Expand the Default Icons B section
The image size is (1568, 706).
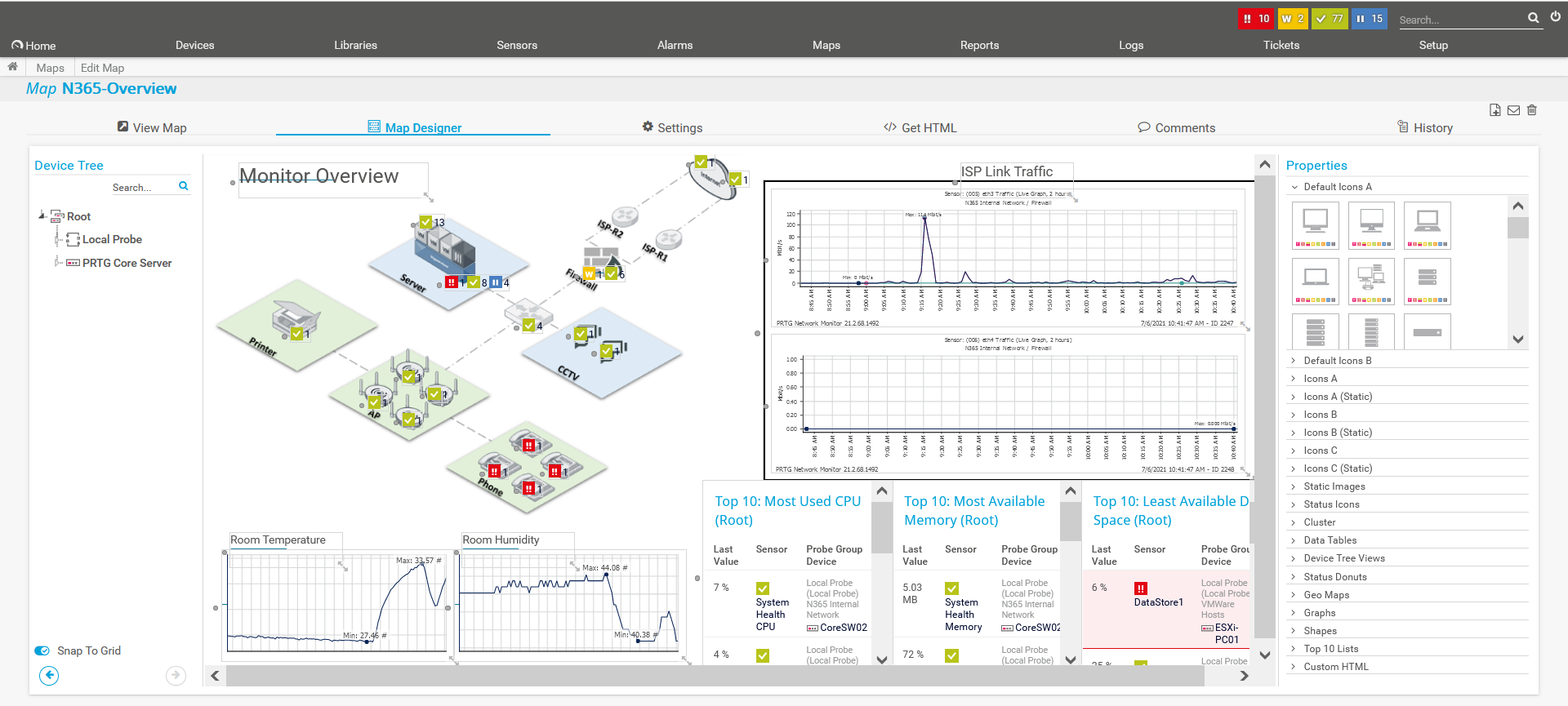pos(1294,361)
